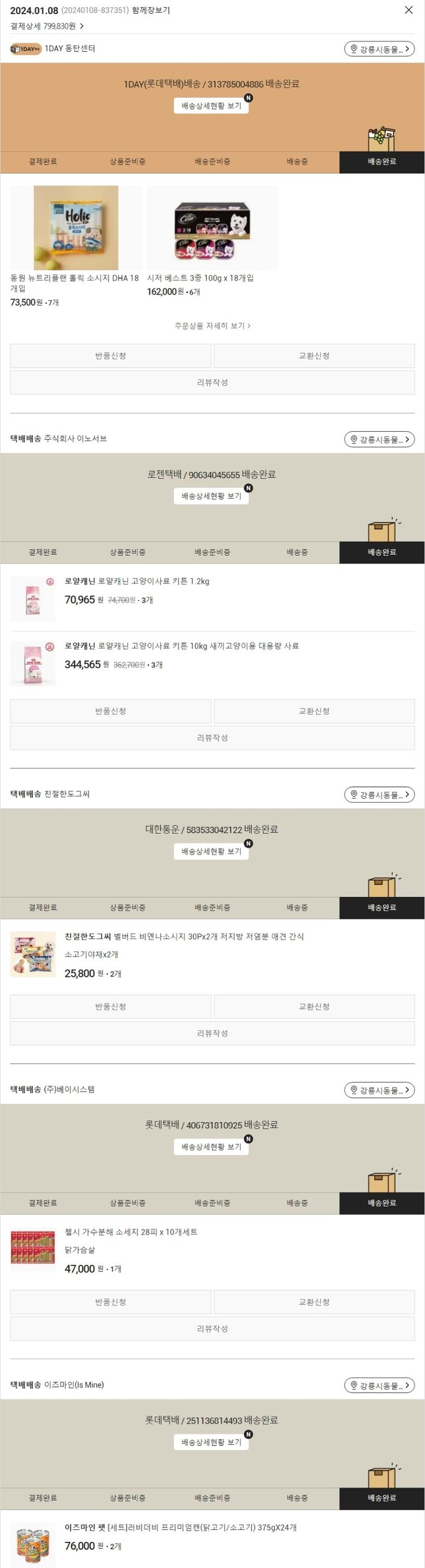Image resolution: width=425 pixels, height=1568 pixels.
Task: Close the order detail page with X
Action: [x=409, y=10]
